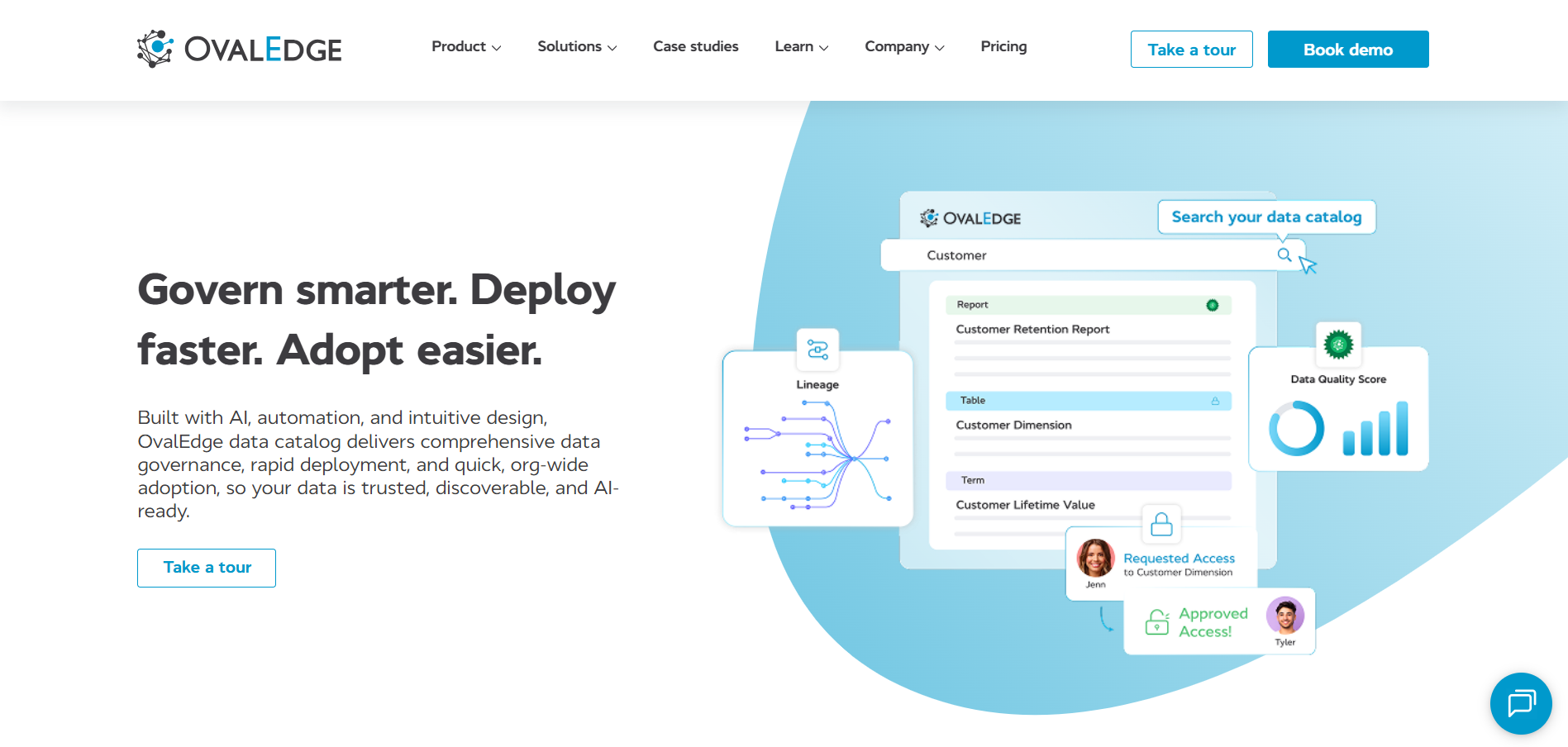Click the Book demo button

click(1348, 50)
